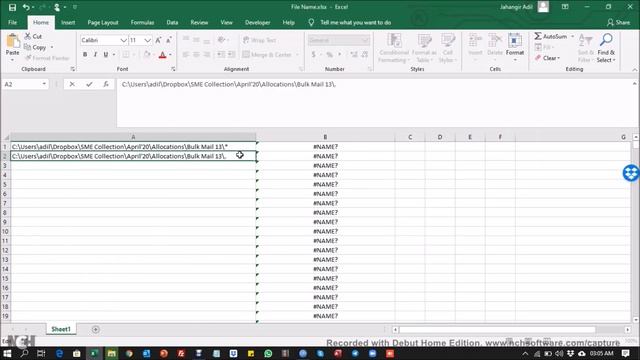
Task: Open the font size dropdown
Action: click(x=147, y=40)
